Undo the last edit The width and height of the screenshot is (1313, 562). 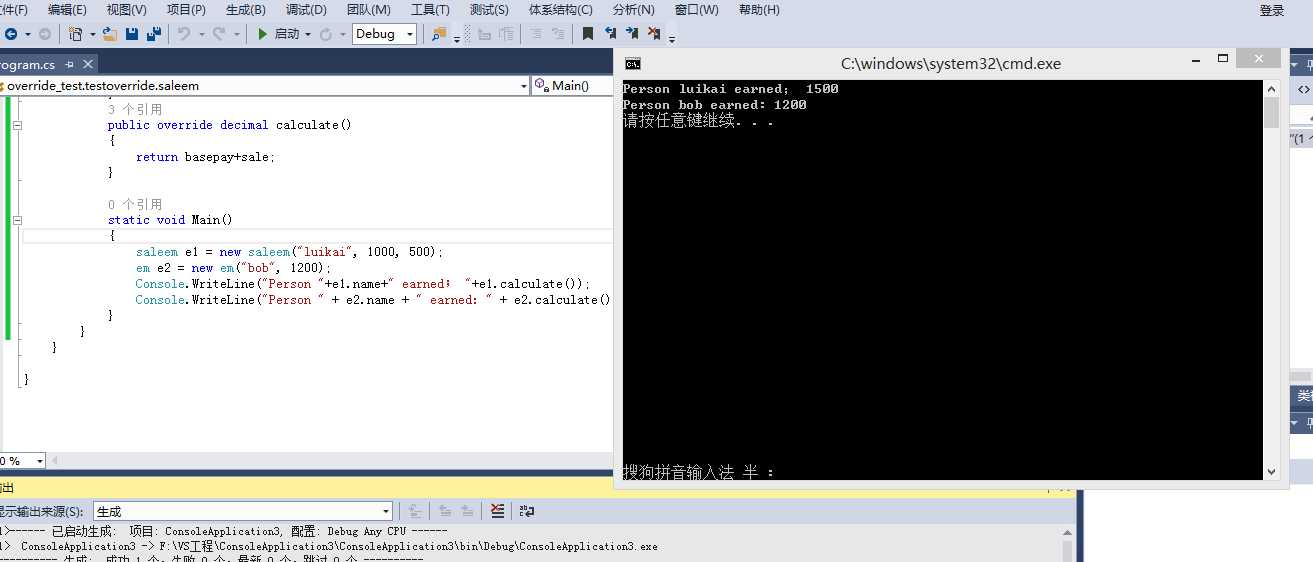pos(184,34)
